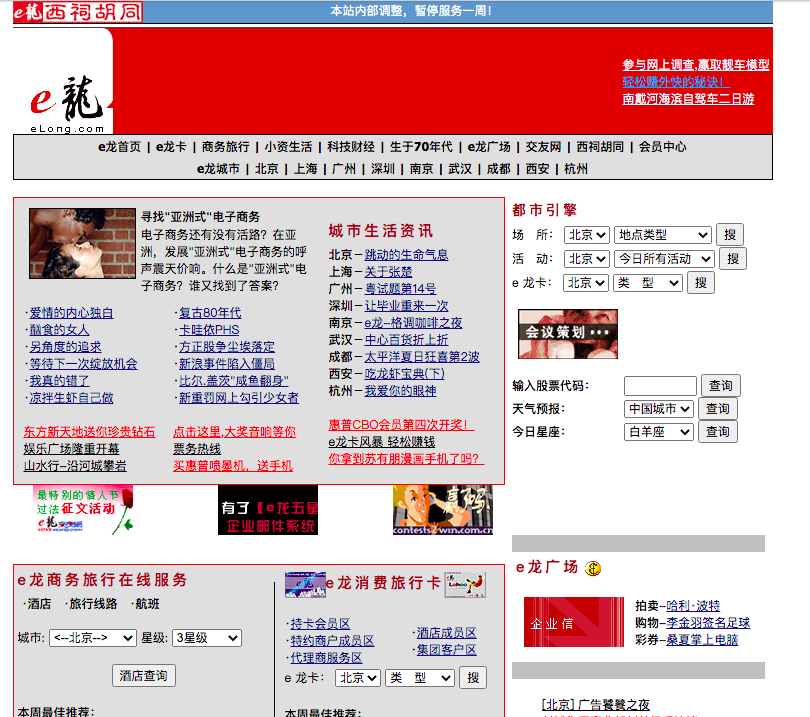Open the 地点类型 dropdown
Viewport: 810px width, 717px height.
pyautogui.click(x=663, y=235)
